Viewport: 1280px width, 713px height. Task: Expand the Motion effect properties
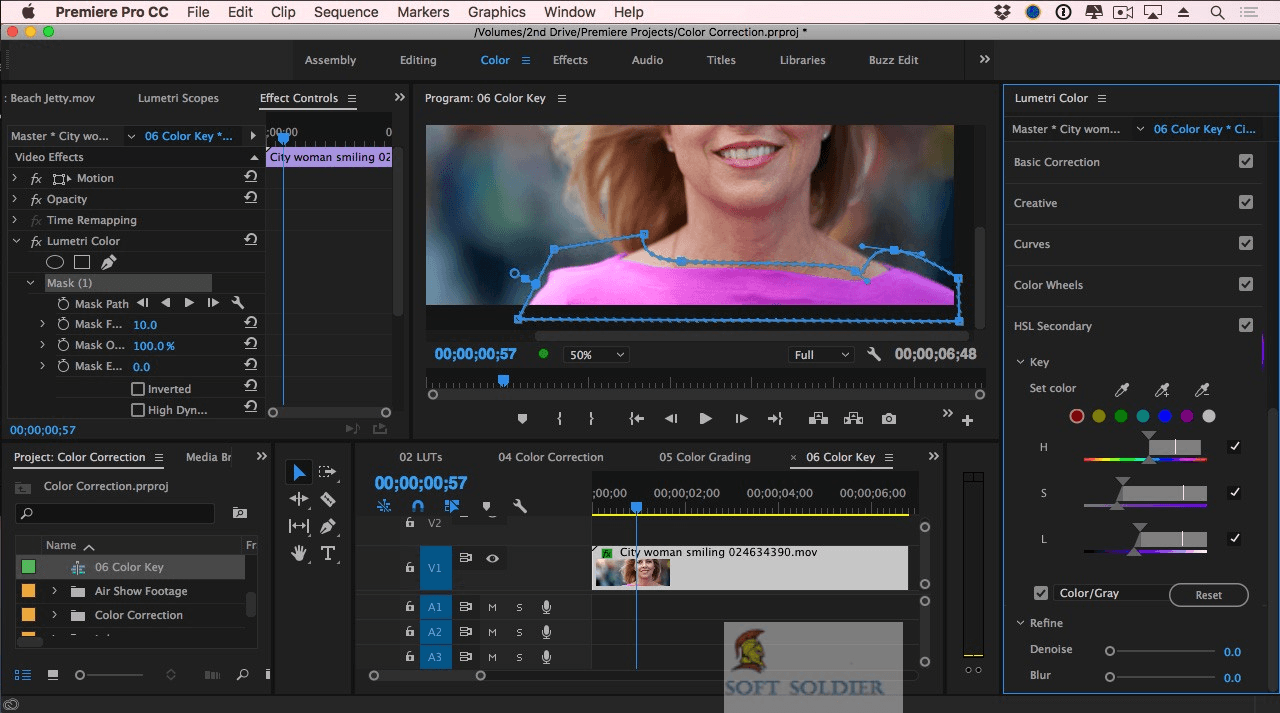click(x=15, y=178)
